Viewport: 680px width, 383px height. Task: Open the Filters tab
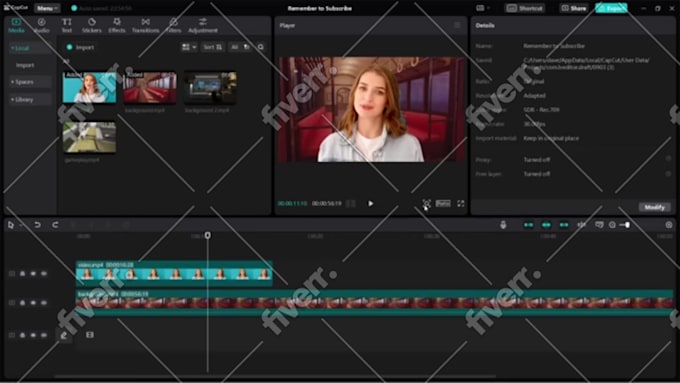[x=173, y=25]
